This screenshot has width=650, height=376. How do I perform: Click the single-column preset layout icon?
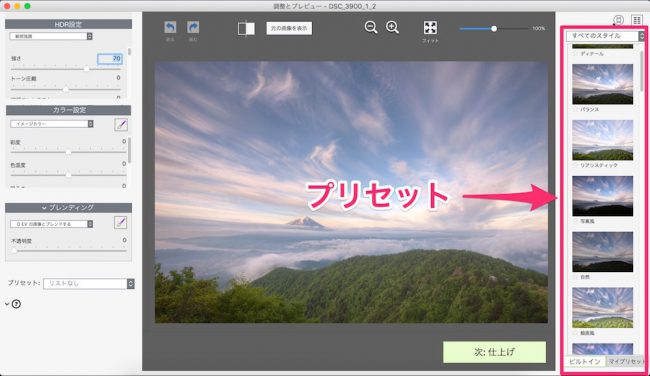[x=618, y=20]
